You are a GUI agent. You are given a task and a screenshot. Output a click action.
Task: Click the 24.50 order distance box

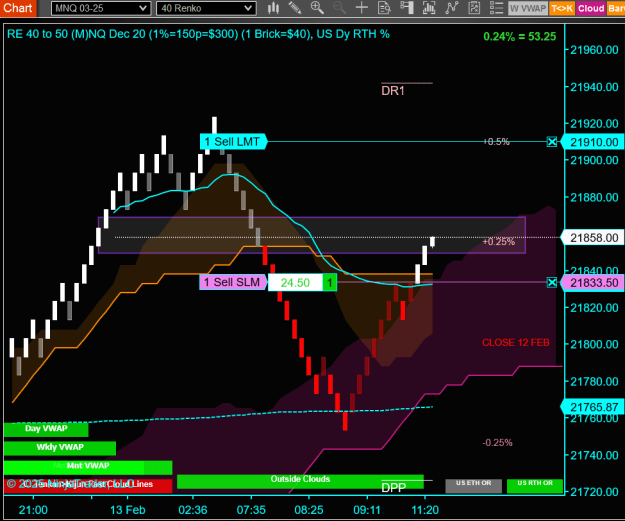click(295, 283)
